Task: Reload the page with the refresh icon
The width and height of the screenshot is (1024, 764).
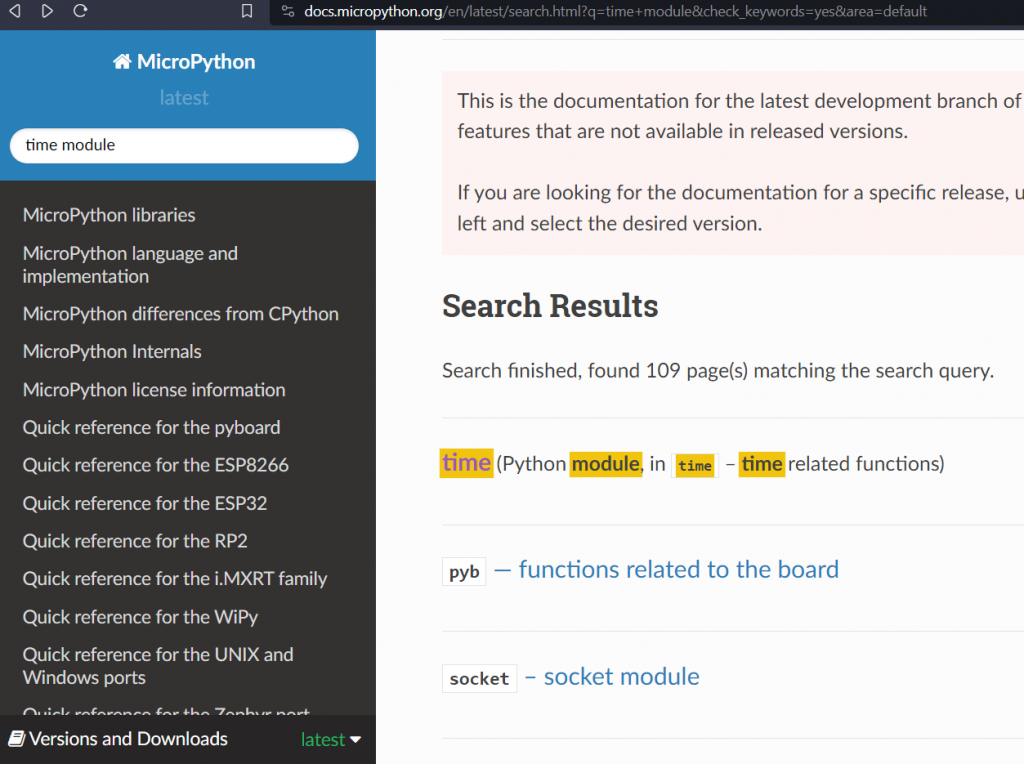Action: click(80, 10)
